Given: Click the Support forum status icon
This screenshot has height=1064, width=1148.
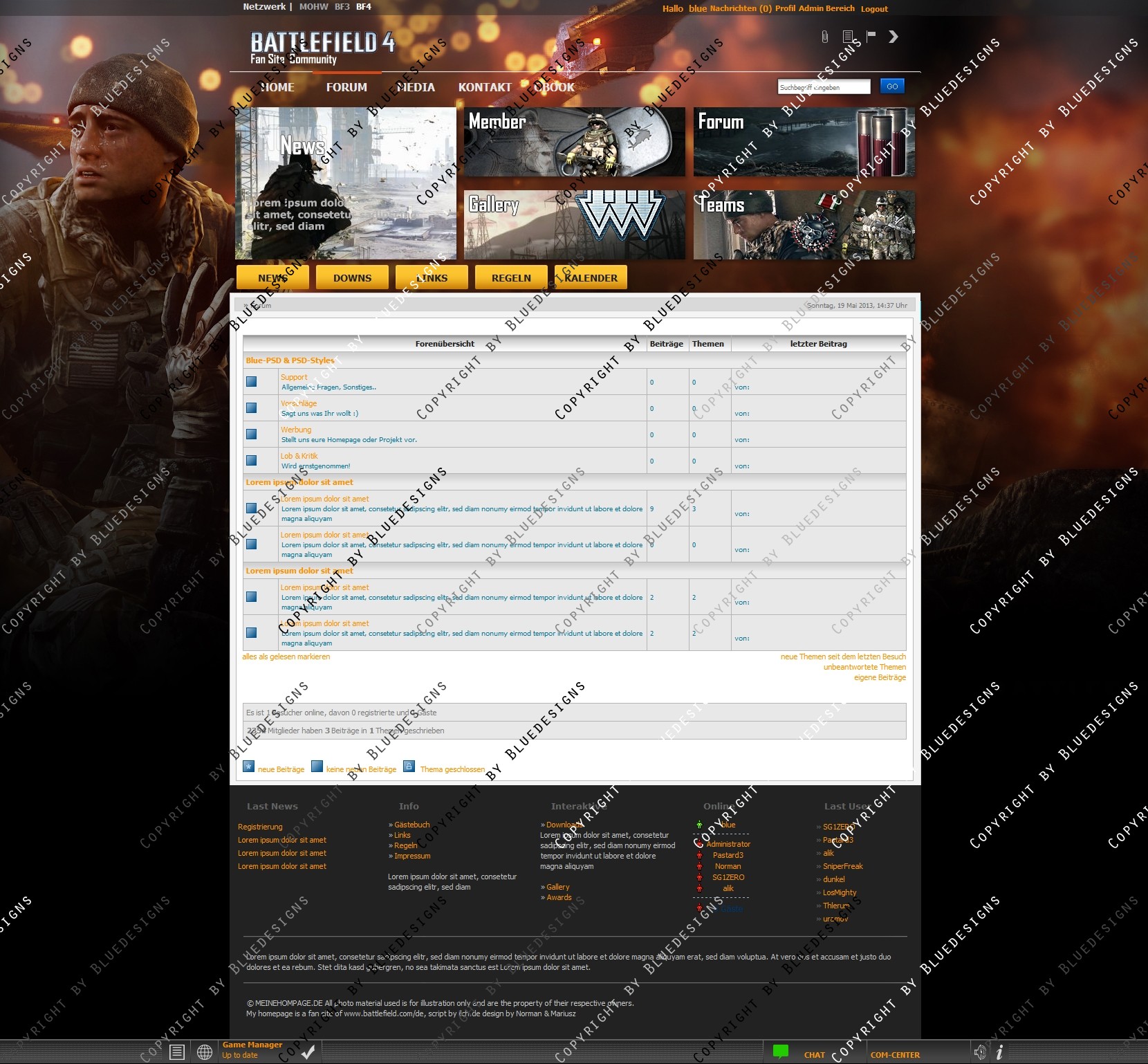Looking at the screenshot, I should click(251, 382).
